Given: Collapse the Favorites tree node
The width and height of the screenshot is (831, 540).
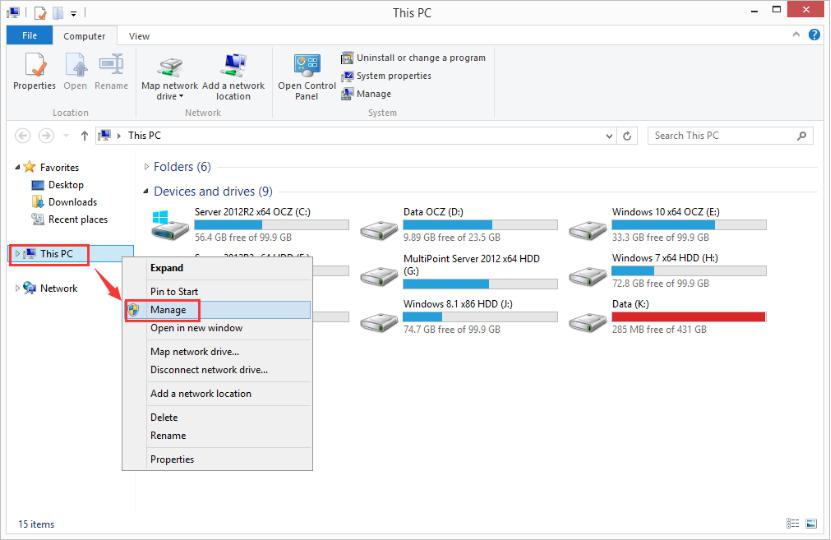Looking at the screenshot, I should (17, 167).
